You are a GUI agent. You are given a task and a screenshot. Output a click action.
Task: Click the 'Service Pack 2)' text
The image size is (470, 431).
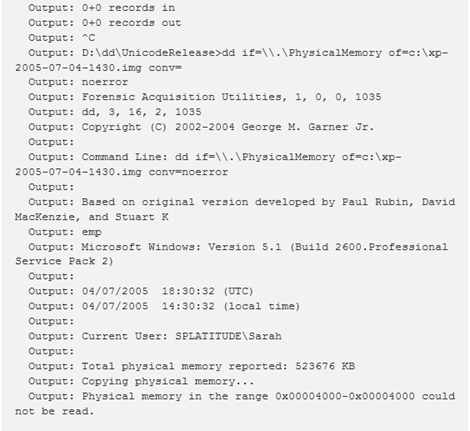click(64, 261)
